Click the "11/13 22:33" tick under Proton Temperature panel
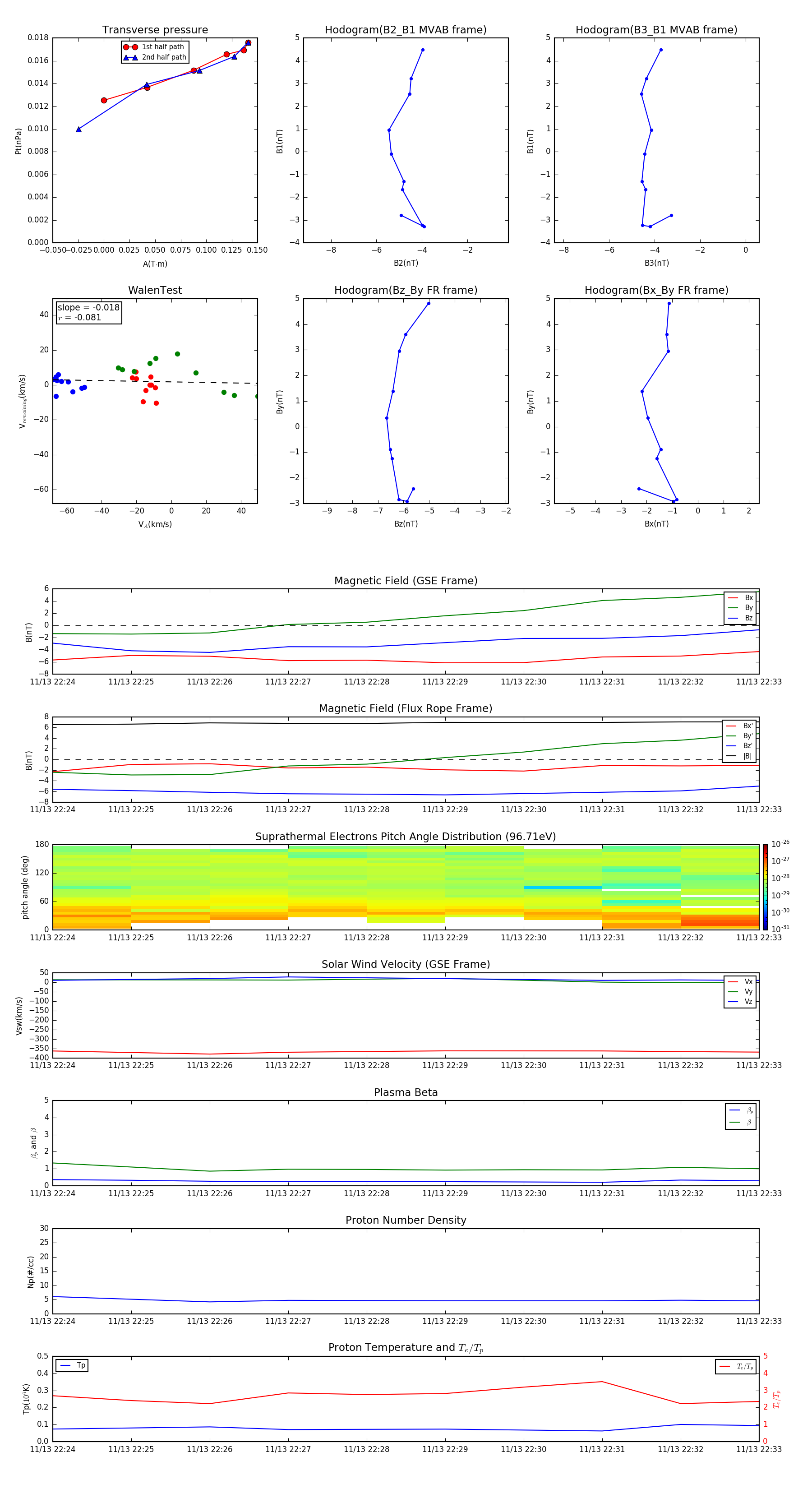The image size is (812, 1489). [759, 1449]
